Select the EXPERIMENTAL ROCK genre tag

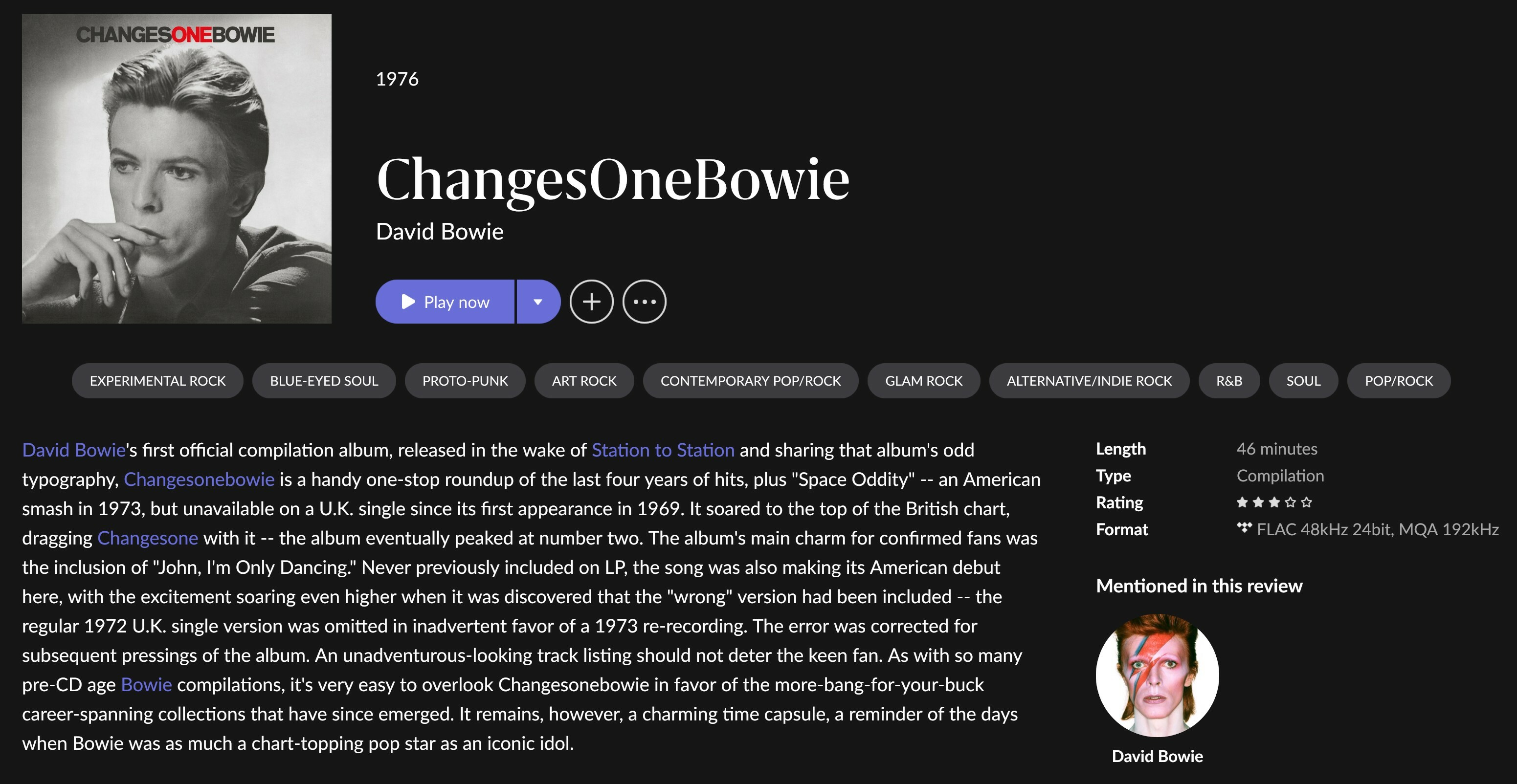click(x=158, y=381)
